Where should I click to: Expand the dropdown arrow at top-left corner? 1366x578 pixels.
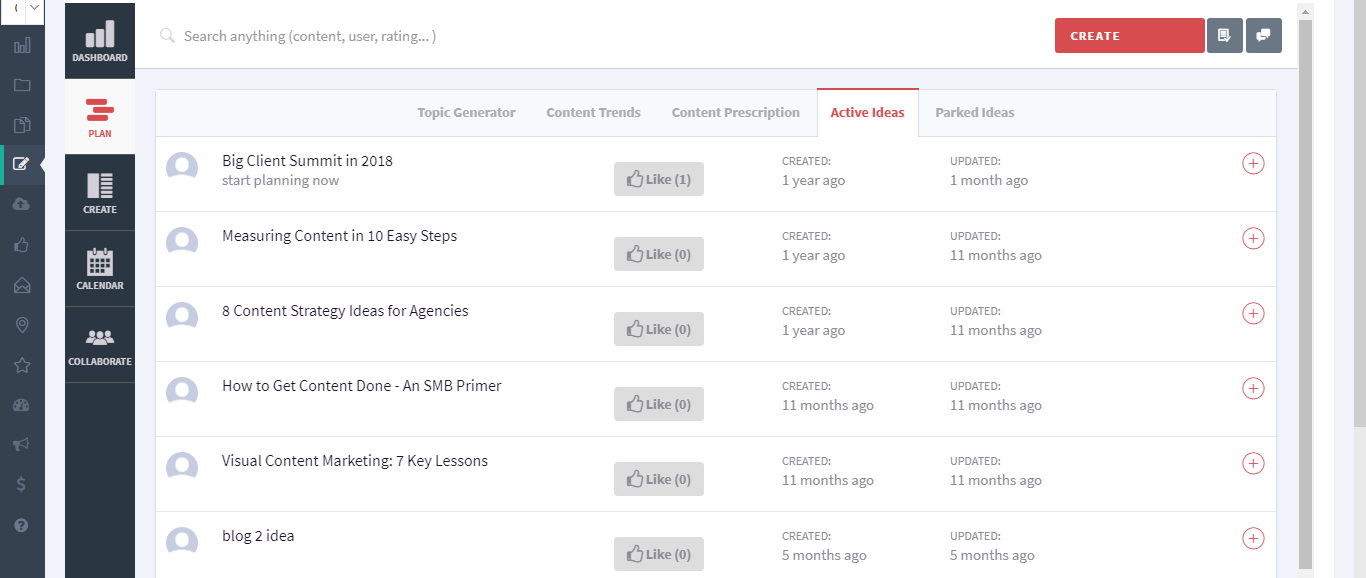(x=35, y=9)
